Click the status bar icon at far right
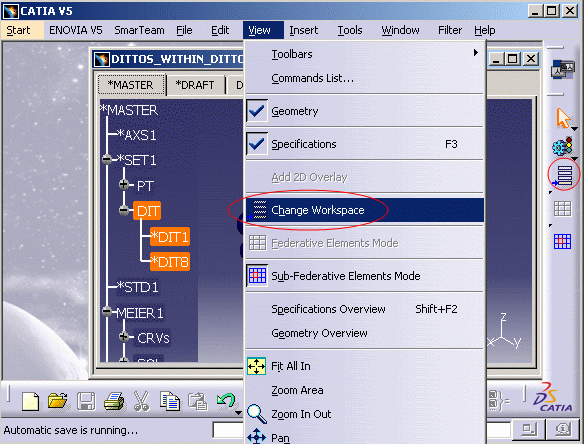Viewport: 585px width, 445px height. [563, 430]
